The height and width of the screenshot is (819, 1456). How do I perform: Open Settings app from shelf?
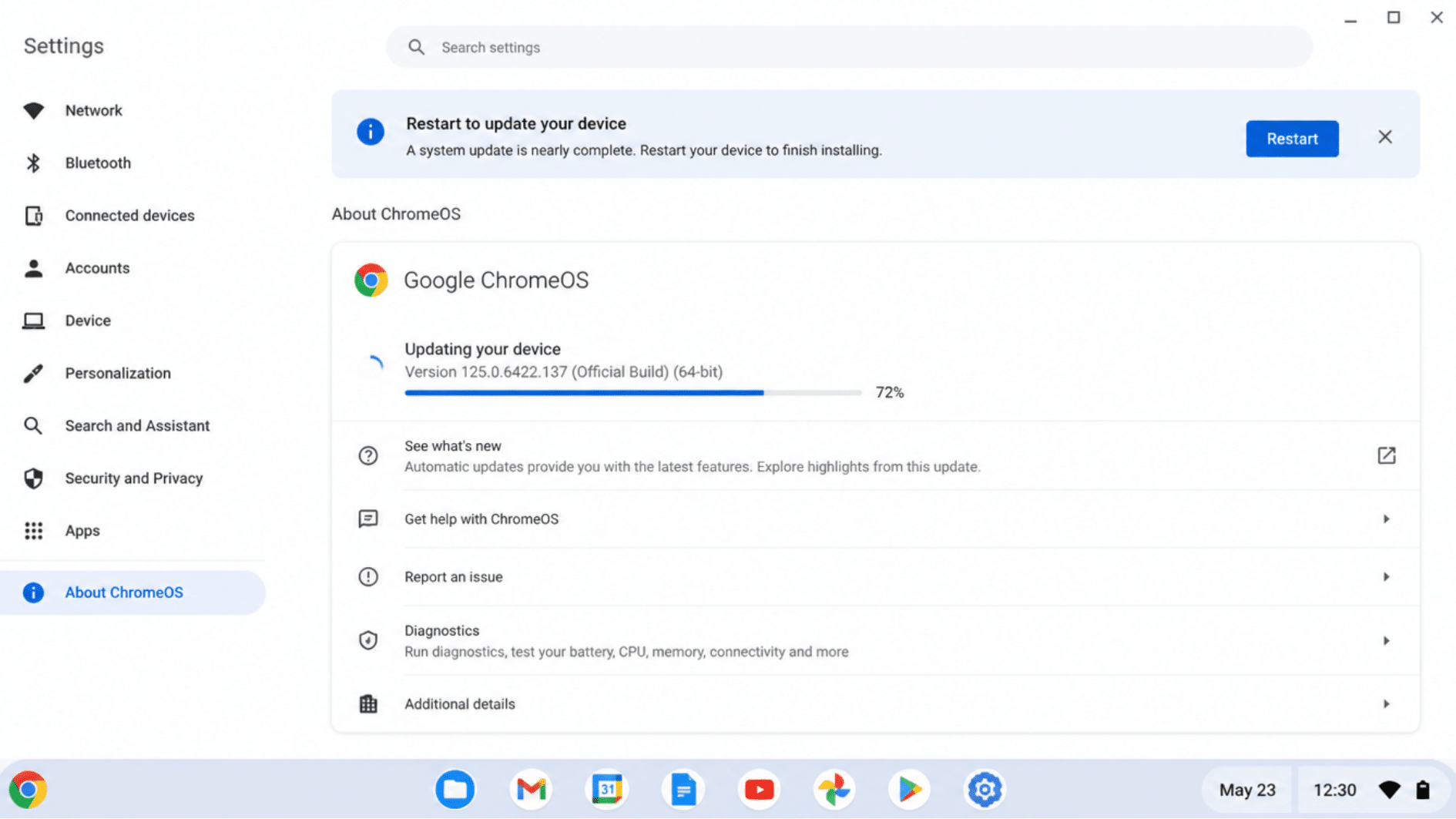point(985,790)
